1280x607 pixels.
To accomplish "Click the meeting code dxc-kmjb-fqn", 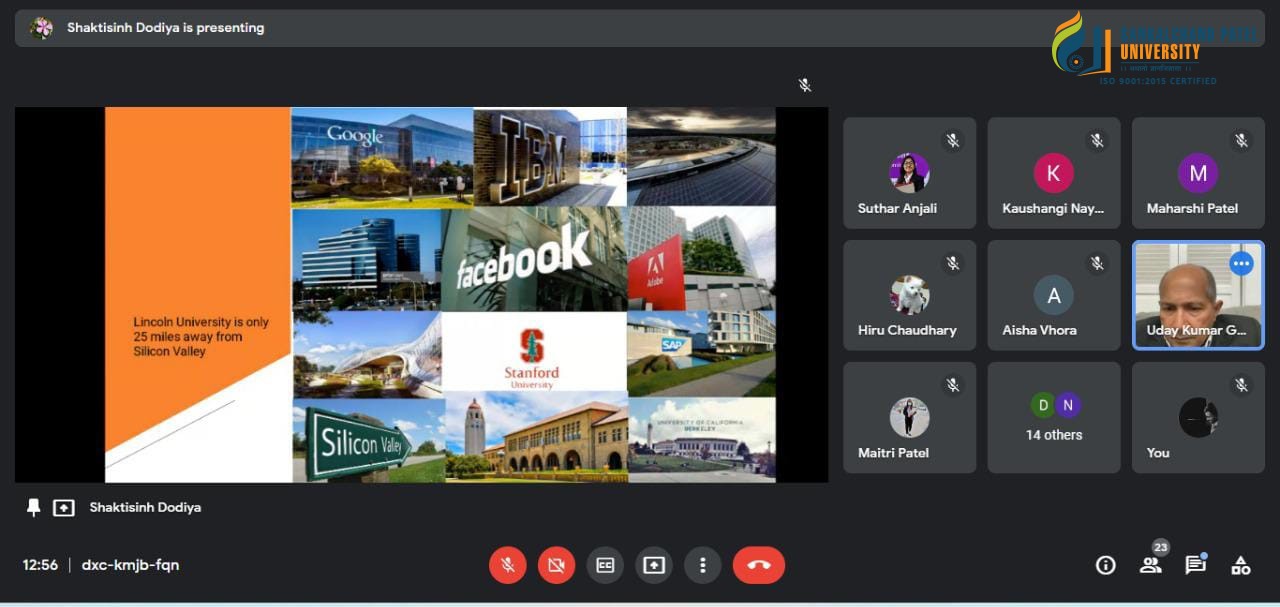I will click(130, 565).
